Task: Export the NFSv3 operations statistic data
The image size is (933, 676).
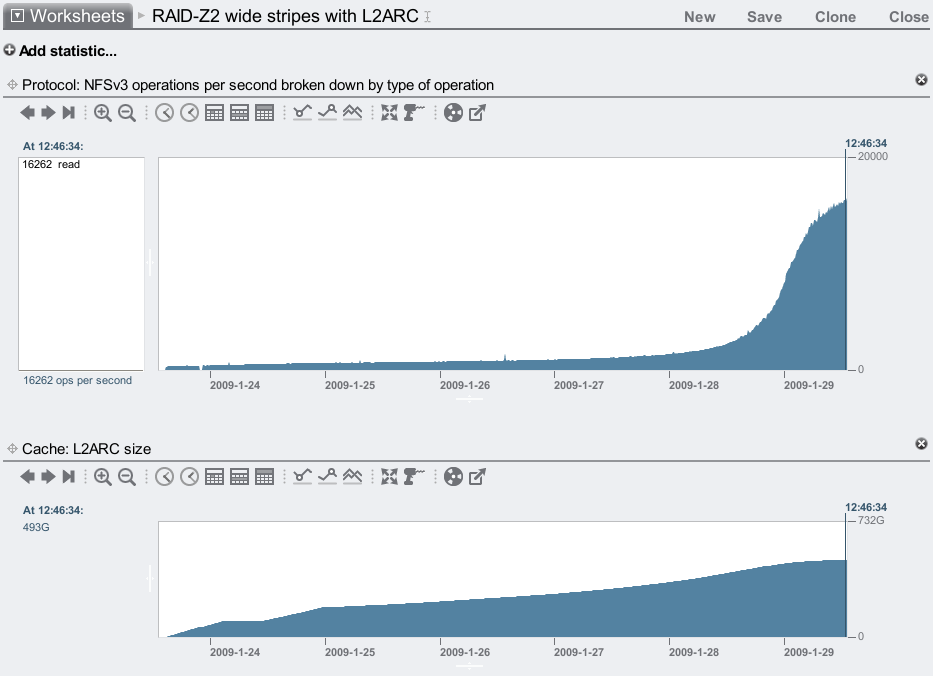Action: [478, 113]
